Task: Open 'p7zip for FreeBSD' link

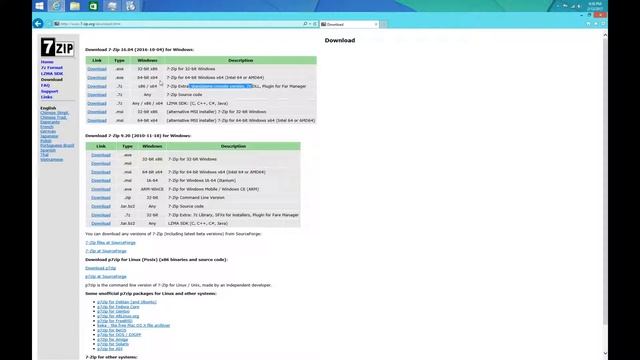Action: [x=115, y=321]
